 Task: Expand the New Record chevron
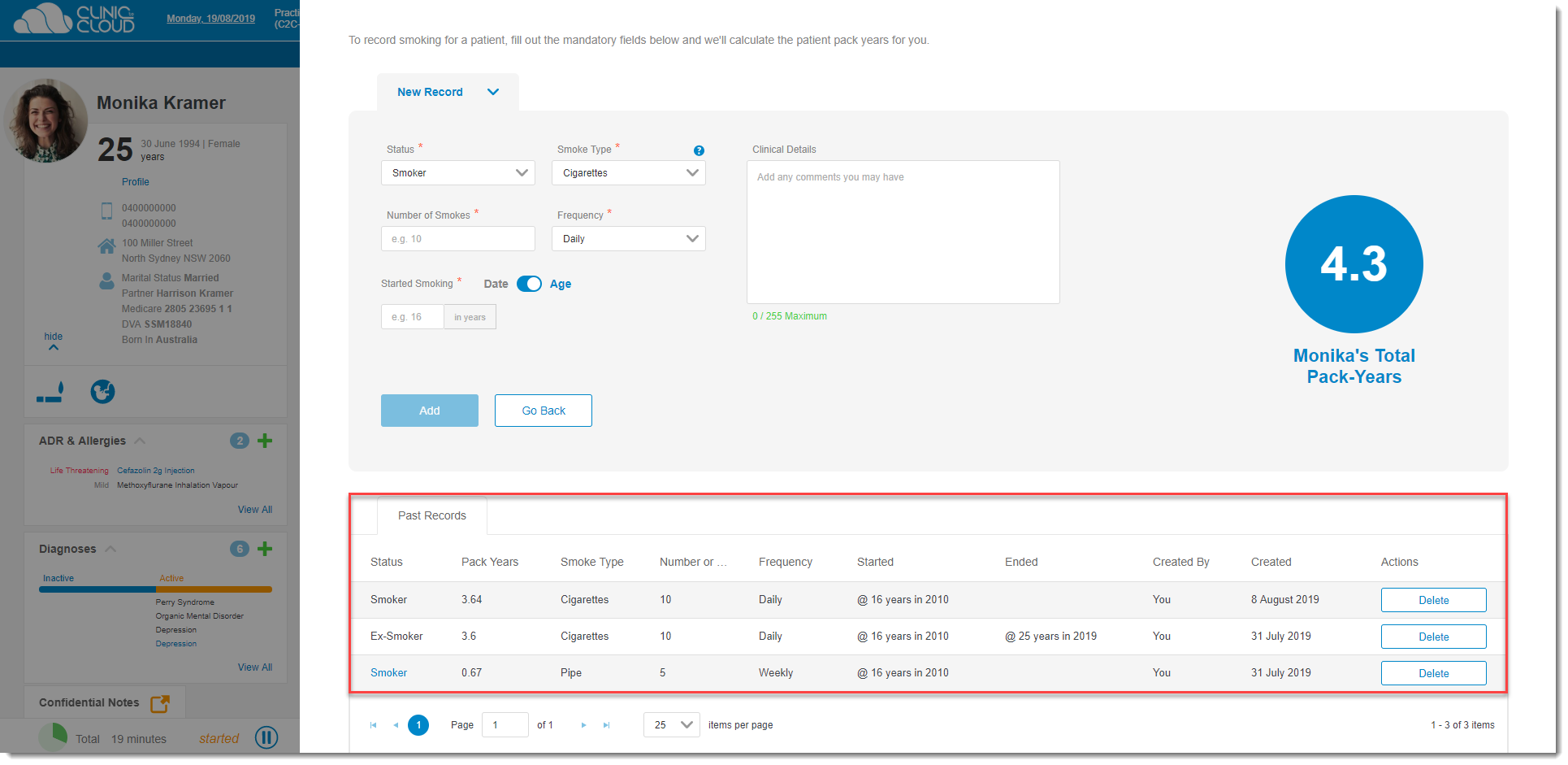[493, 92]
